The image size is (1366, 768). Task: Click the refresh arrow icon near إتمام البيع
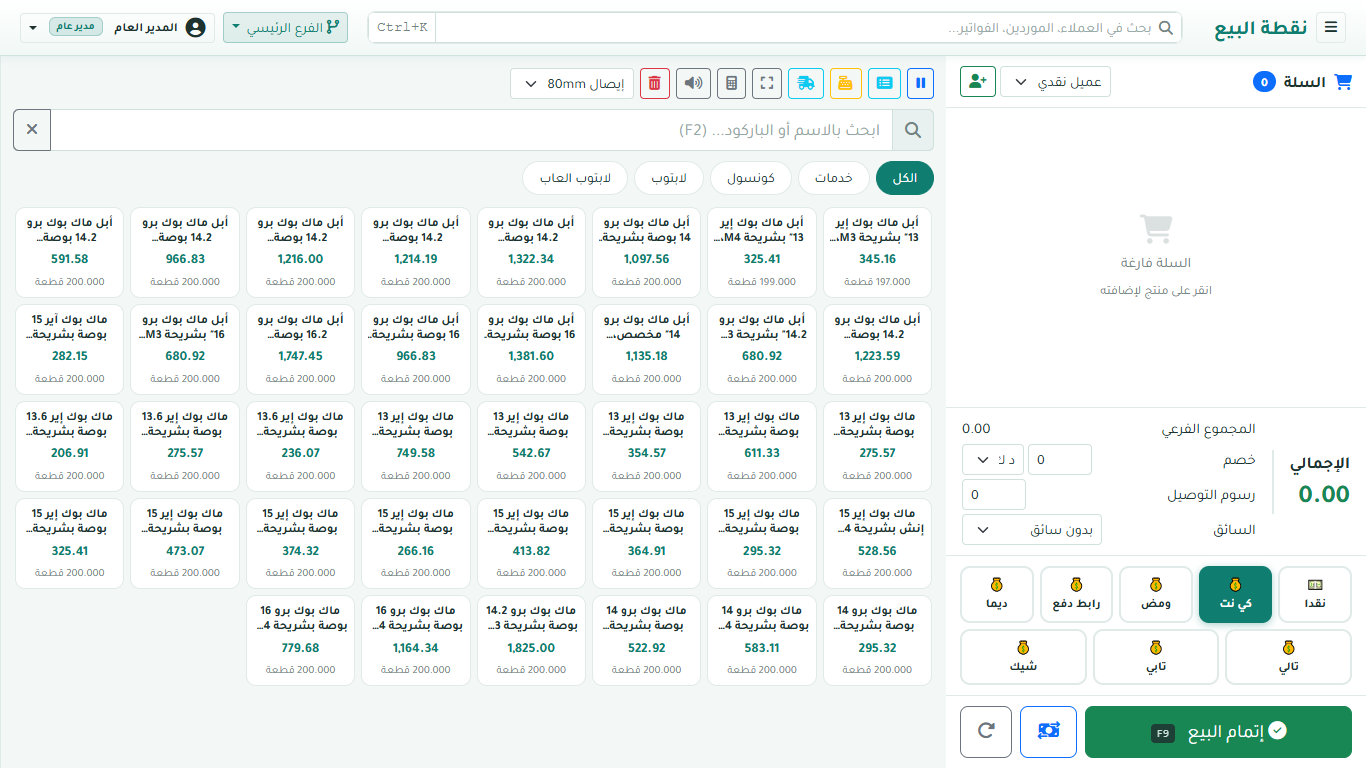986,731
